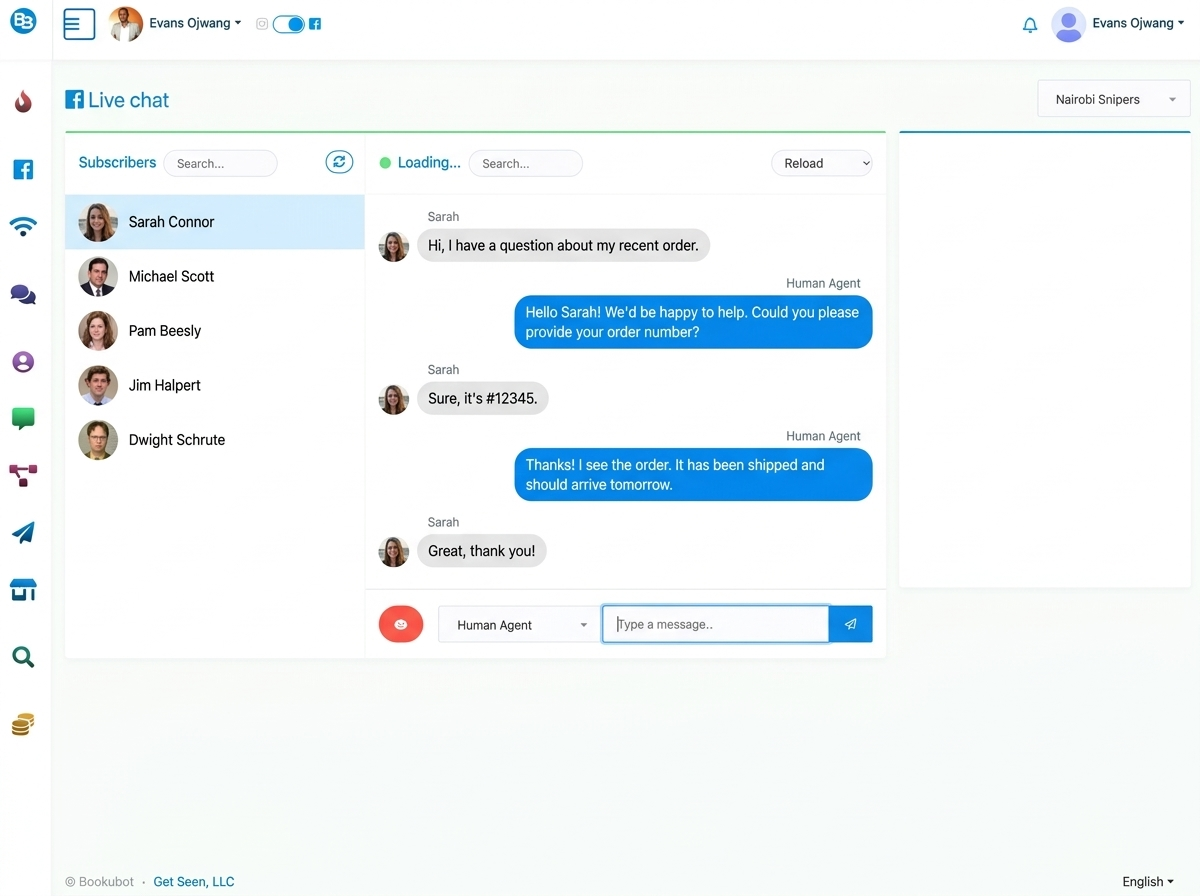Toggle the Instagram/Facebook platform switch
1200x896 pixels.
[289, 24]
